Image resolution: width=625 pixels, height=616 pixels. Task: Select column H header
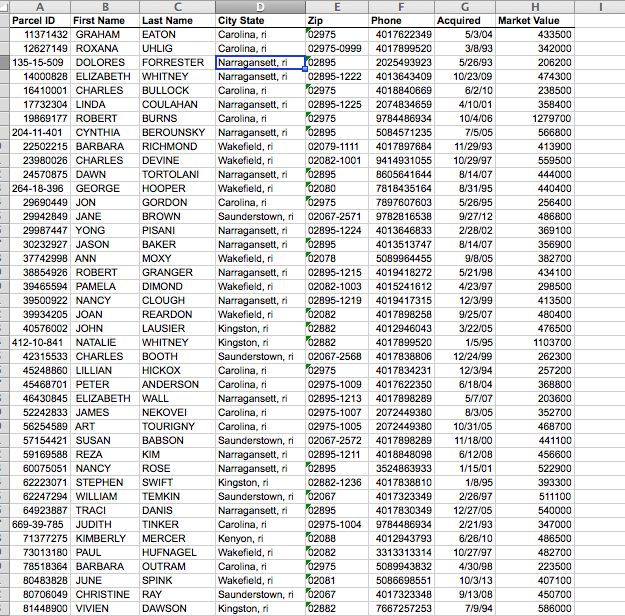click(x=535, y=7)
